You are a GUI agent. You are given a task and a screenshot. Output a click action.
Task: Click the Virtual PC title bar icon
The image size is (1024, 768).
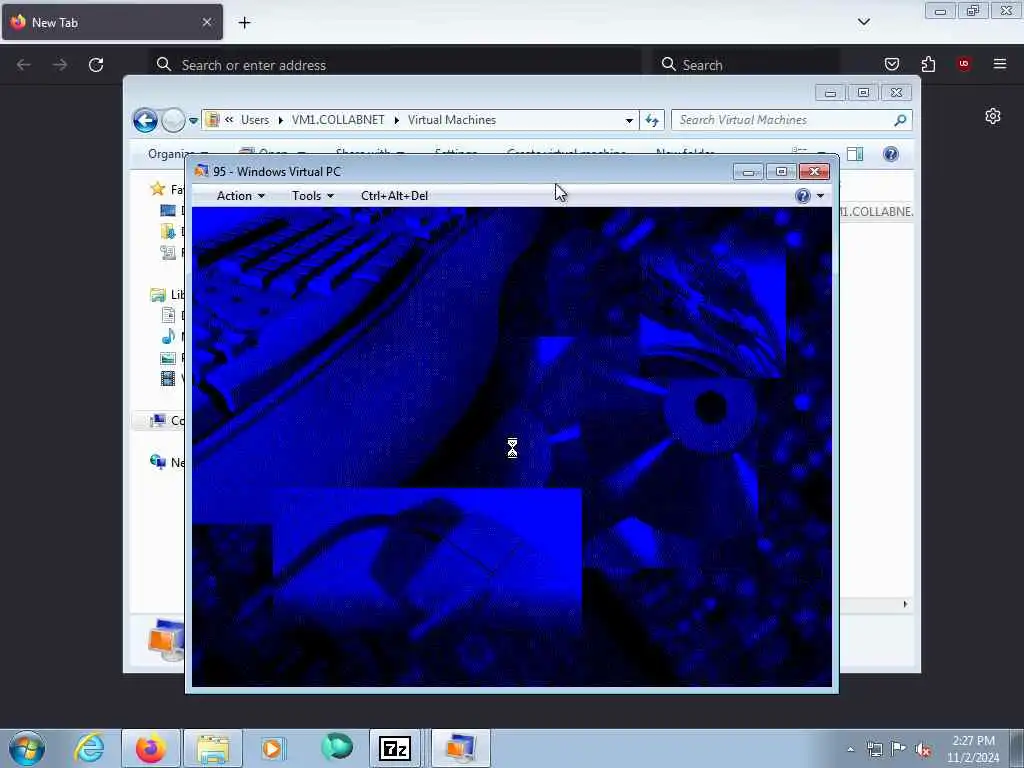coord(201,171)
